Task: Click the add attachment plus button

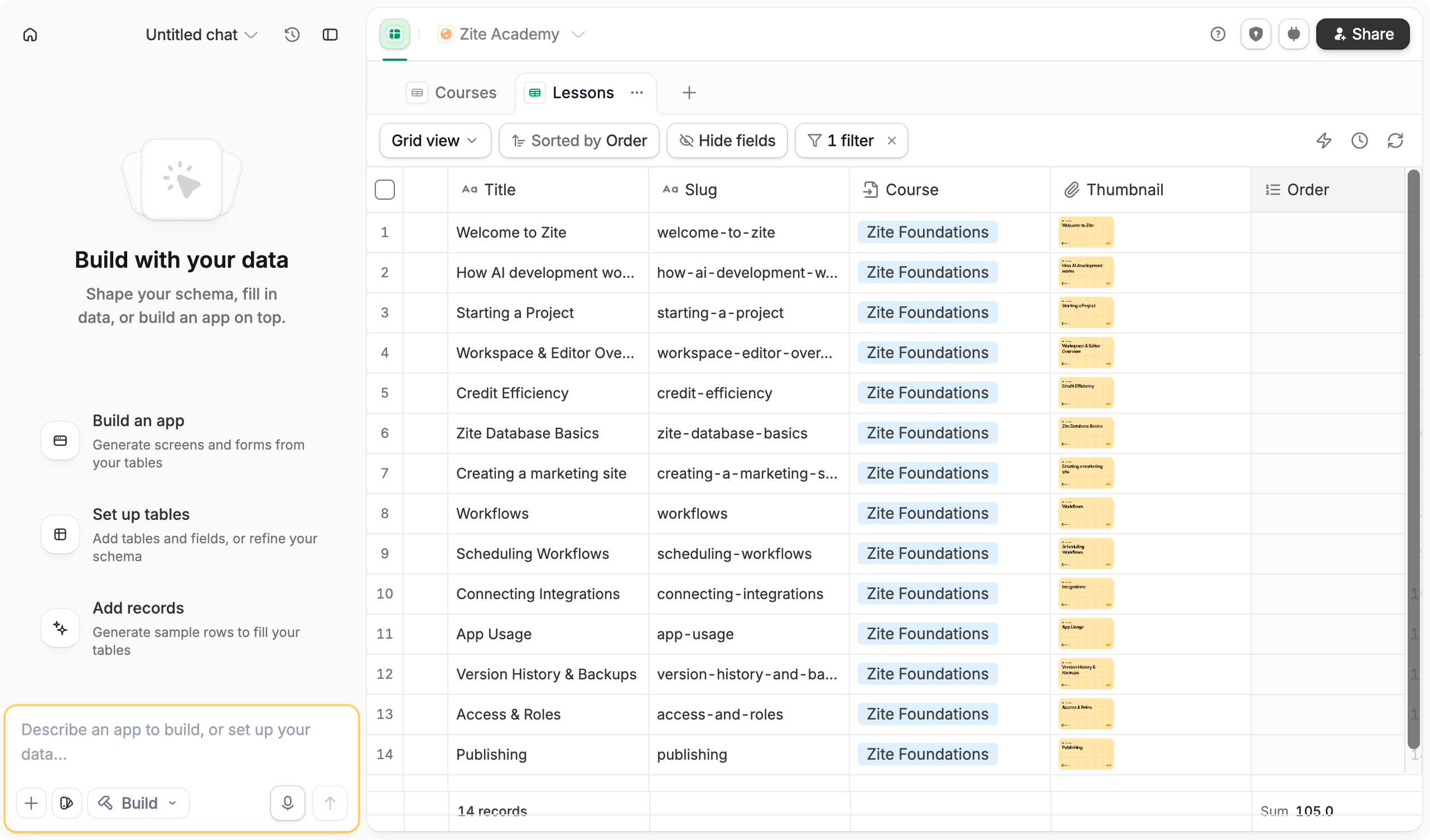Action: (31, 803)
